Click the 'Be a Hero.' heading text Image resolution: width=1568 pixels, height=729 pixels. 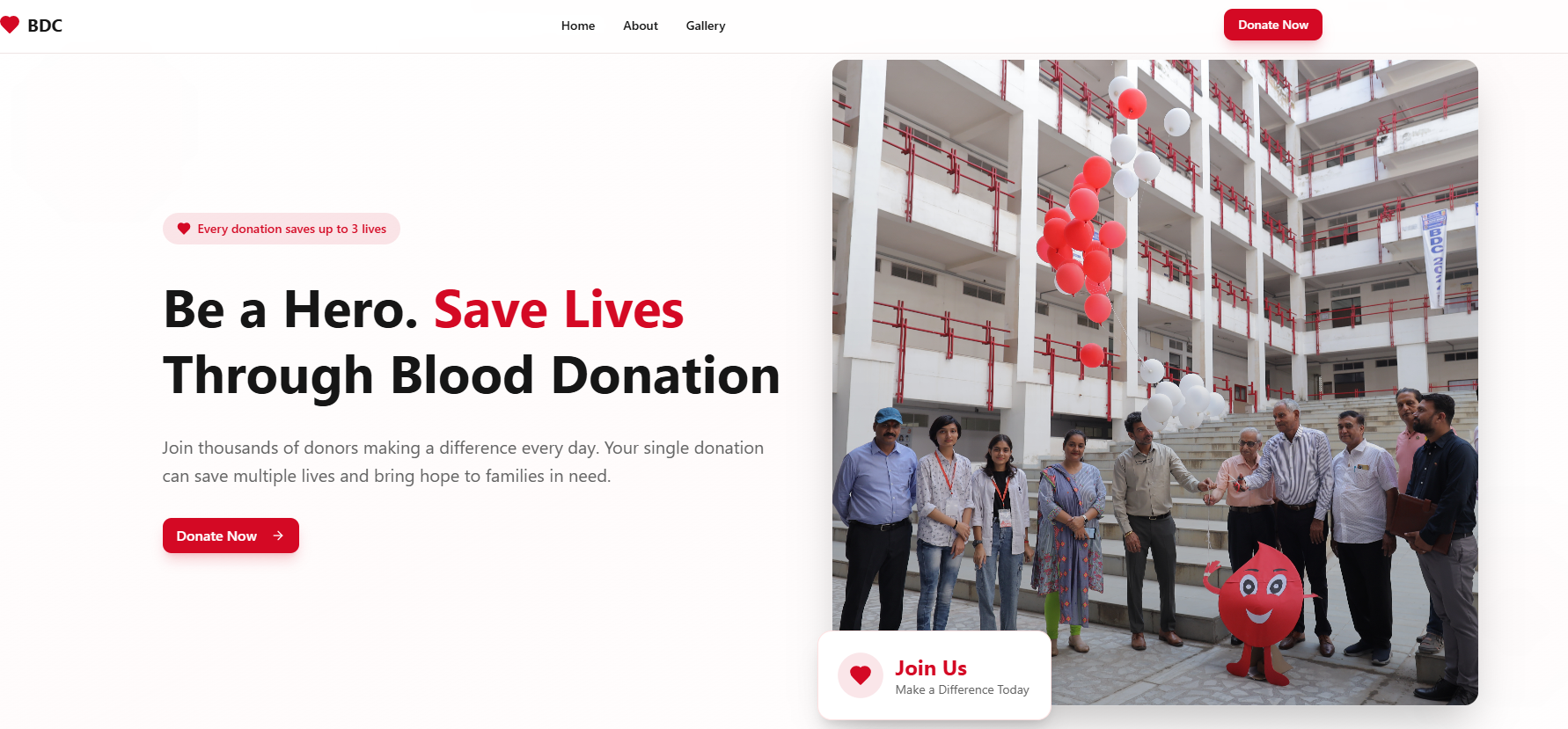coord(290,310)
